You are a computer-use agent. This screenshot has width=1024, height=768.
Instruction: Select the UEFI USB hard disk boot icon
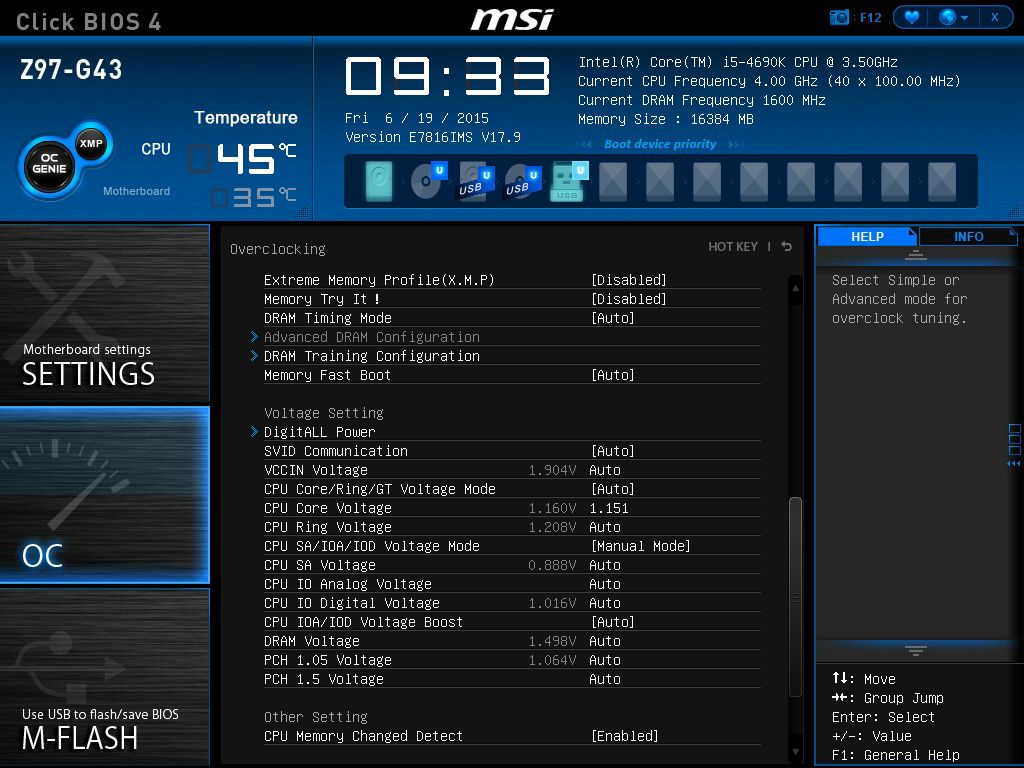475,181
